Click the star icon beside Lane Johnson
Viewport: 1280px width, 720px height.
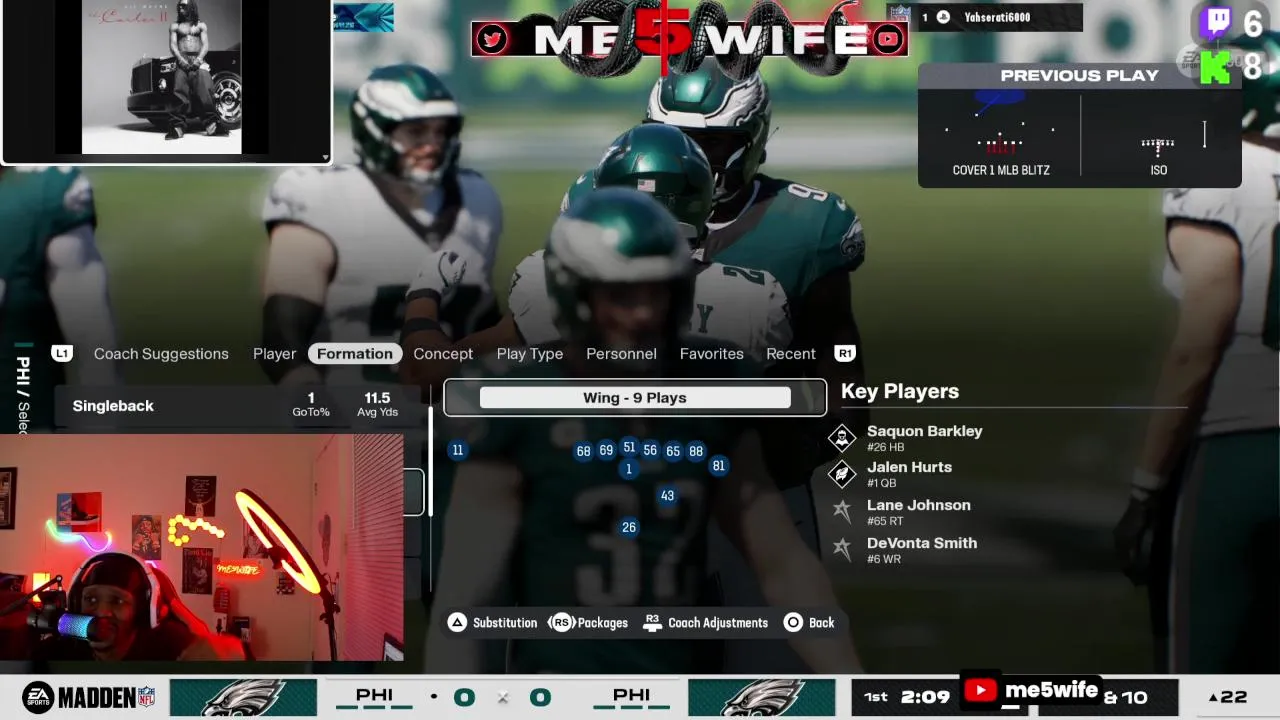[x=842, y=511]
